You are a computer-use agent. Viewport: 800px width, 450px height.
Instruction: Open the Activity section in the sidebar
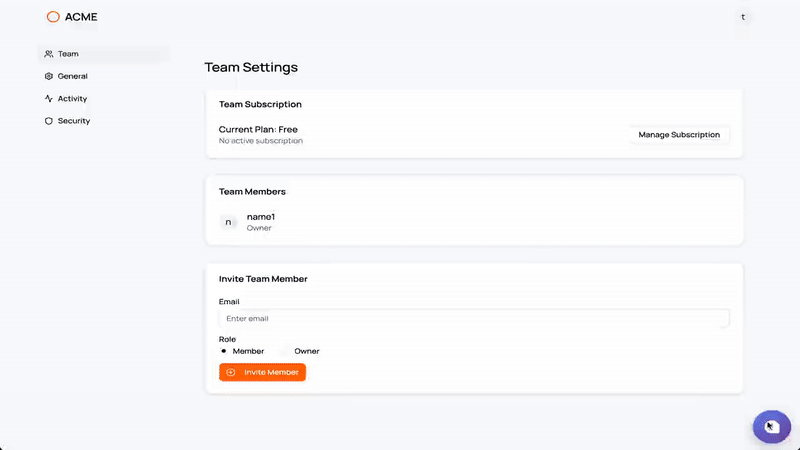click(104, 98)
